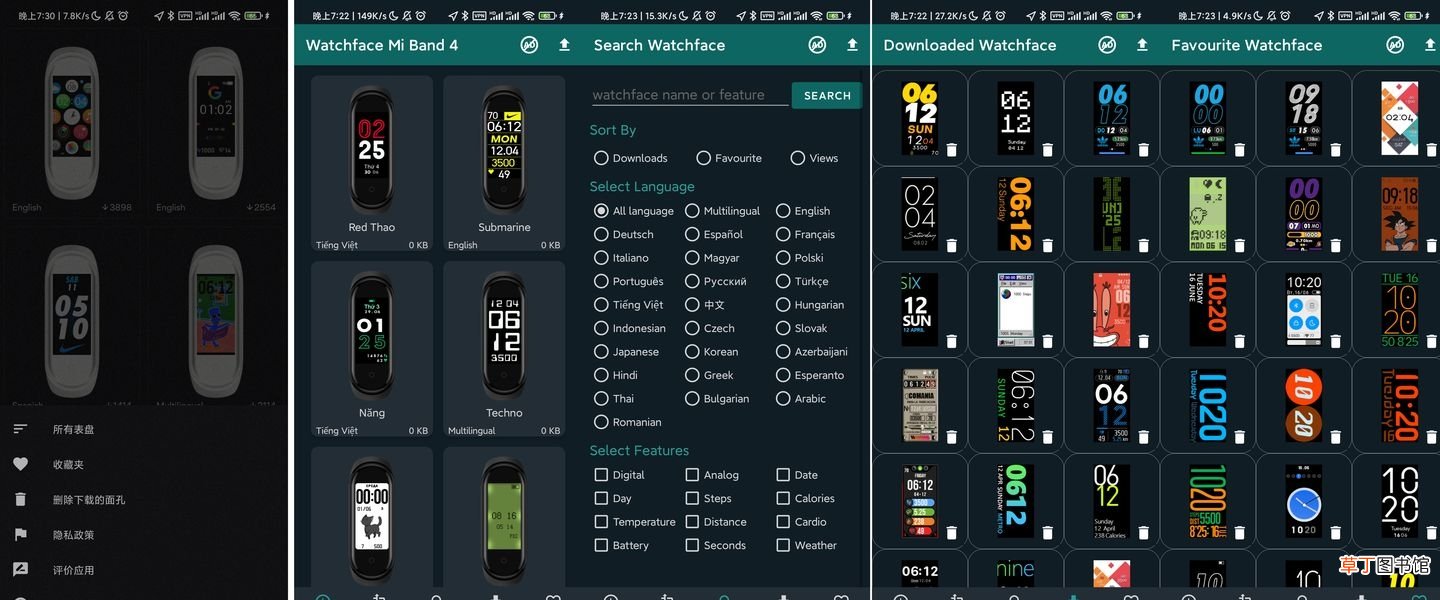Tap no-ads icon in Watchface Mi Band 4 header
The image size is (1440, 600).
529,45
